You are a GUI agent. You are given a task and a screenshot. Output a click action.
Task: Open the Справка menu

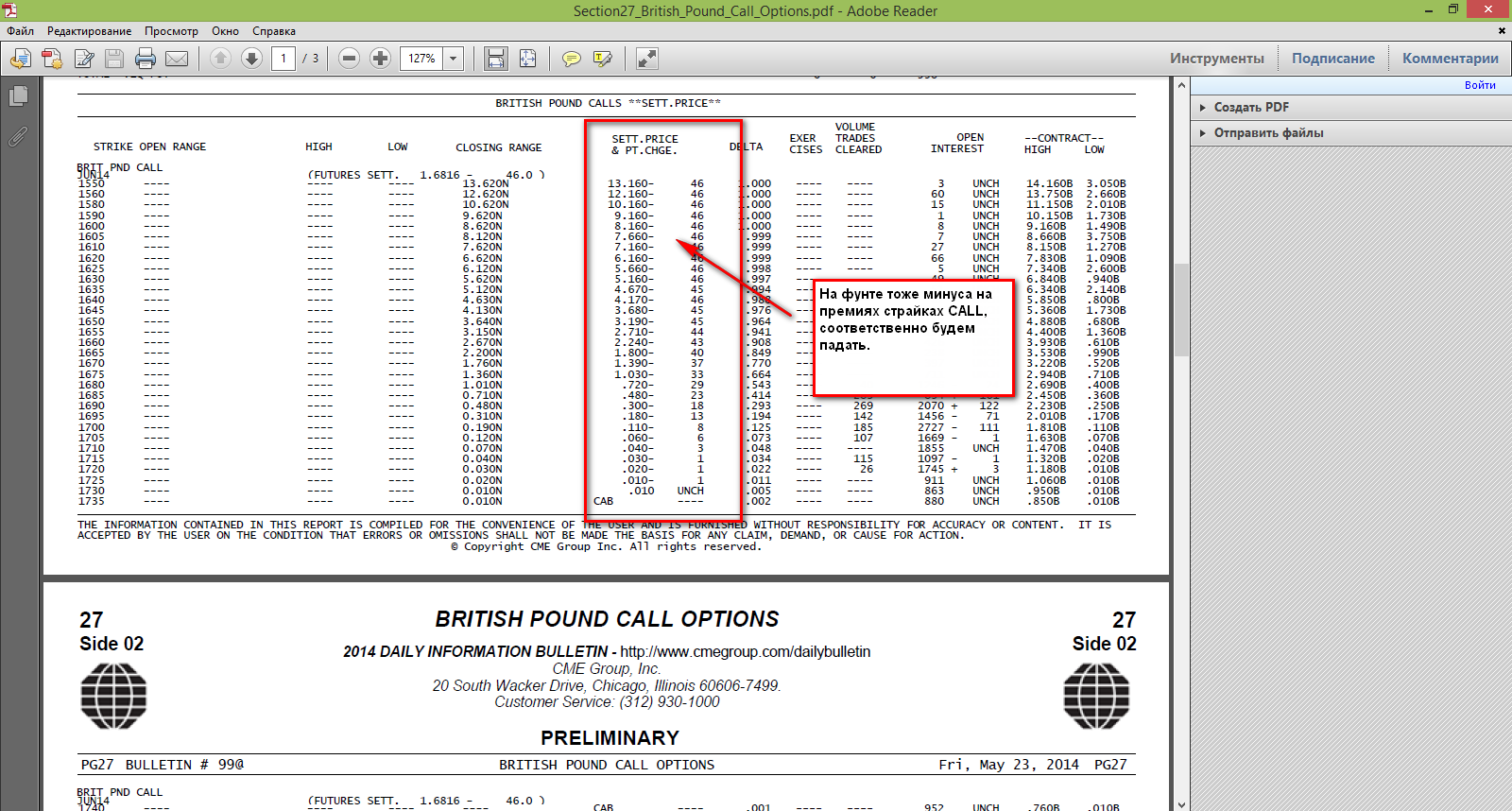[x=274, y=31]
